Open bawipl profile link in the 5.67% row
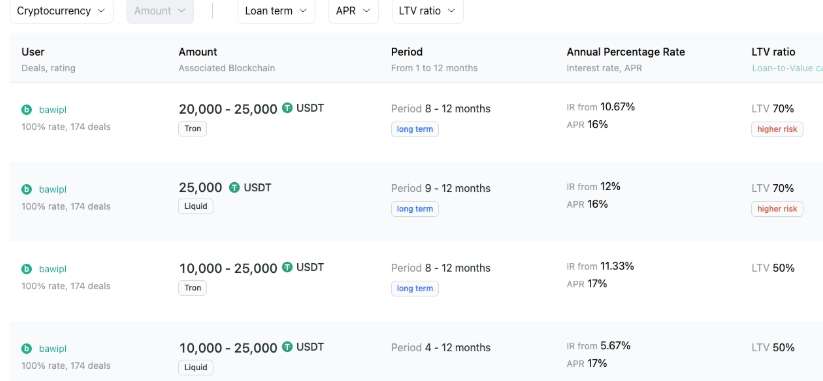823x381 pixels. (52, 348)
